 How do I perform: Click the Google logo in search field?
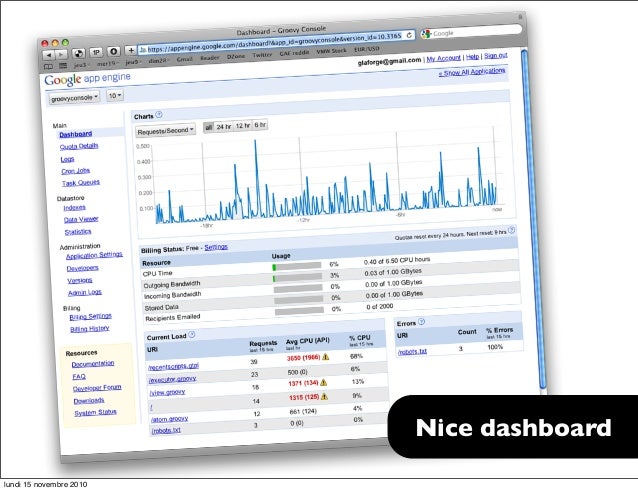(x=426, y=34)
